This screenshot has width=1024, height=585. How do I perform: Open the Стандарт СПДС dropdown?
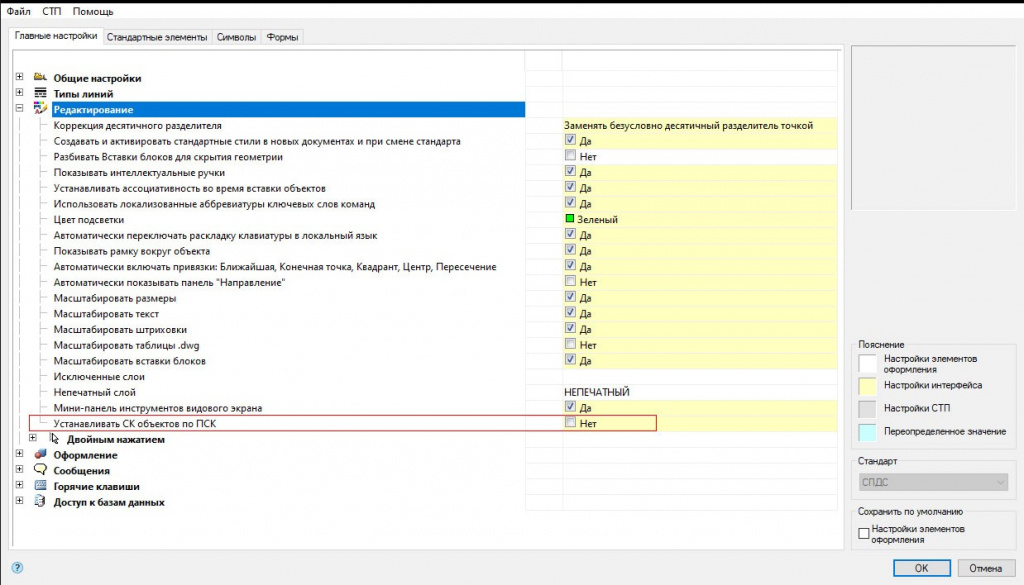[x=933, y=482]
